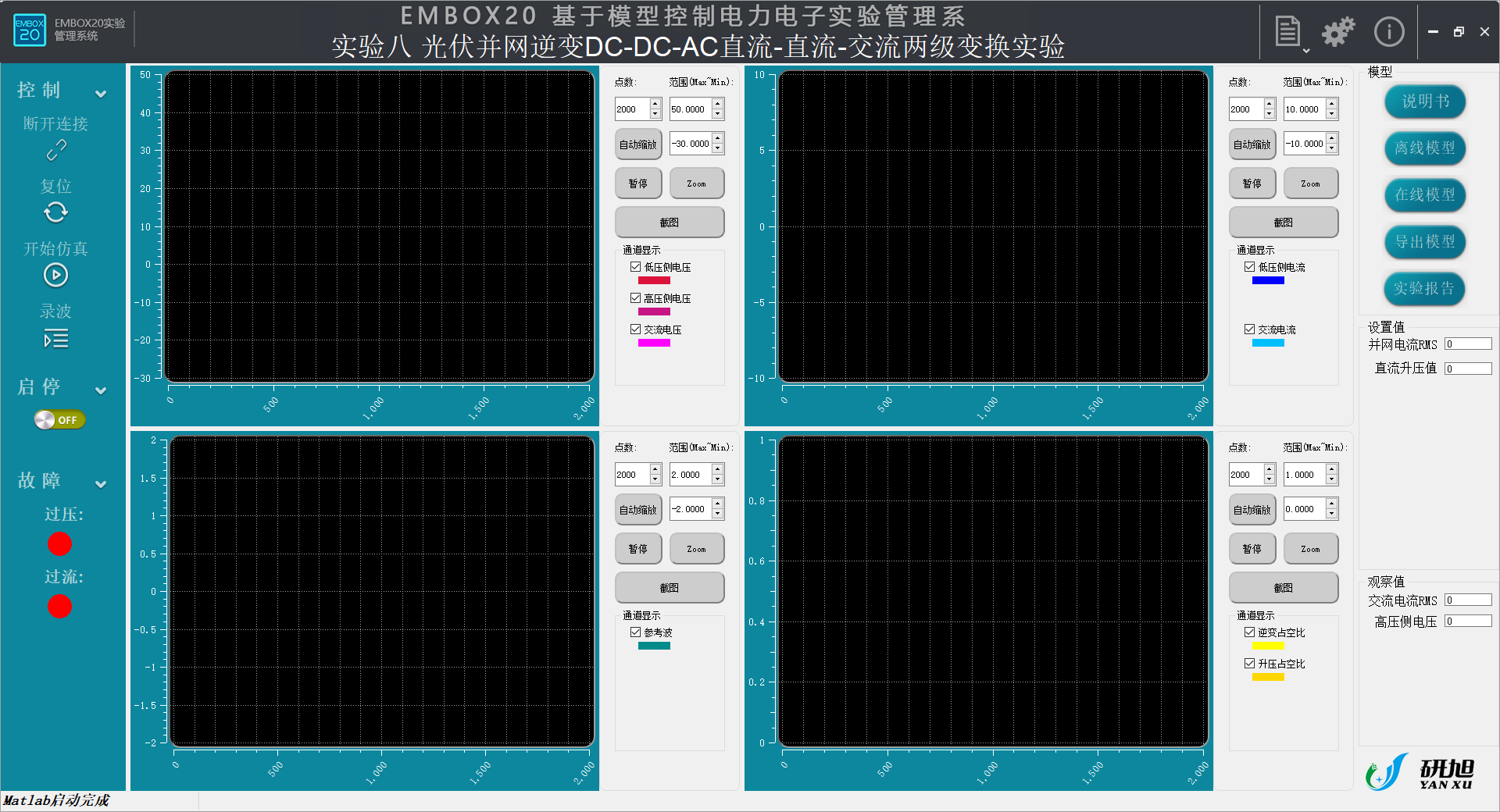Click Zoom button in current chart panel
Screen dimensions: 1500x812
point(1310,183)
